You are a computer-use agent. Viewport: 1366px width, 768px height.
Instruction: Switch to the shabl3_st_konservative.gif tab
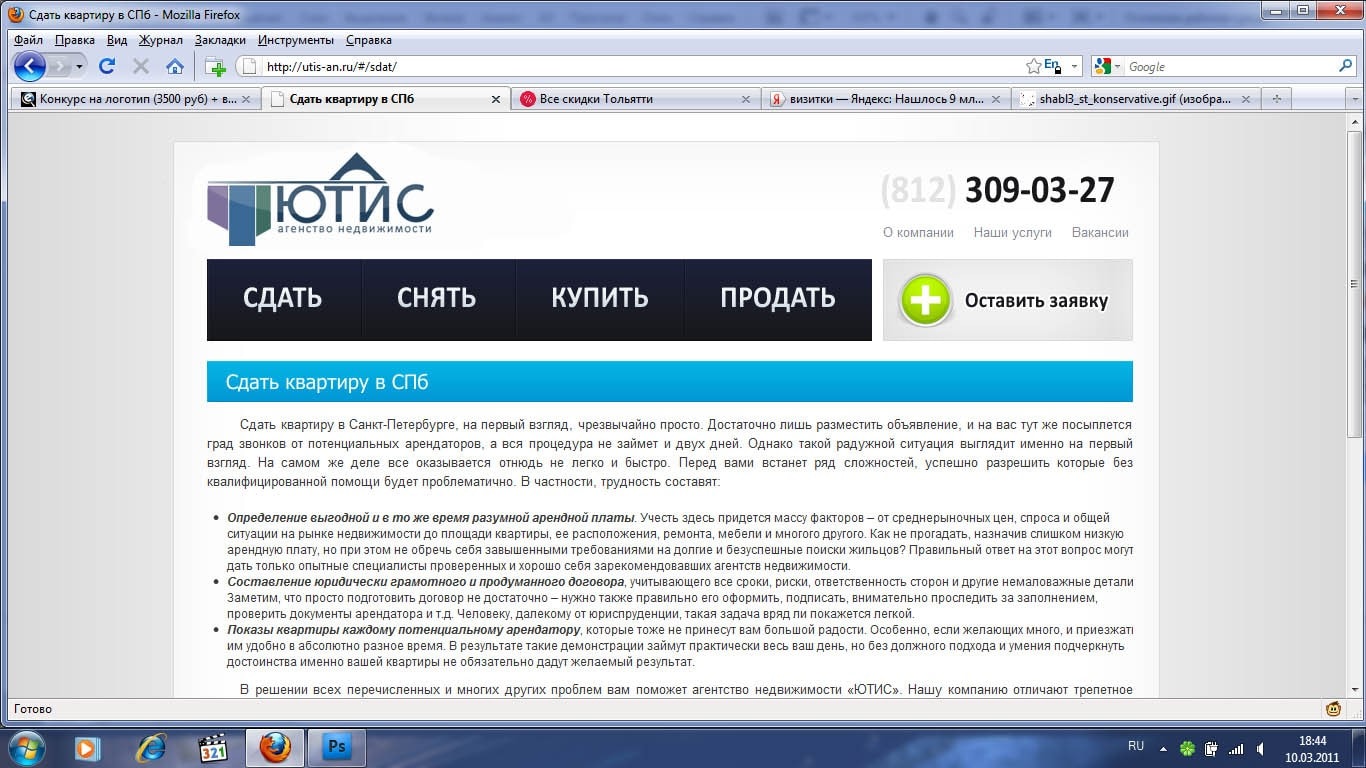tap(1135, 99)
